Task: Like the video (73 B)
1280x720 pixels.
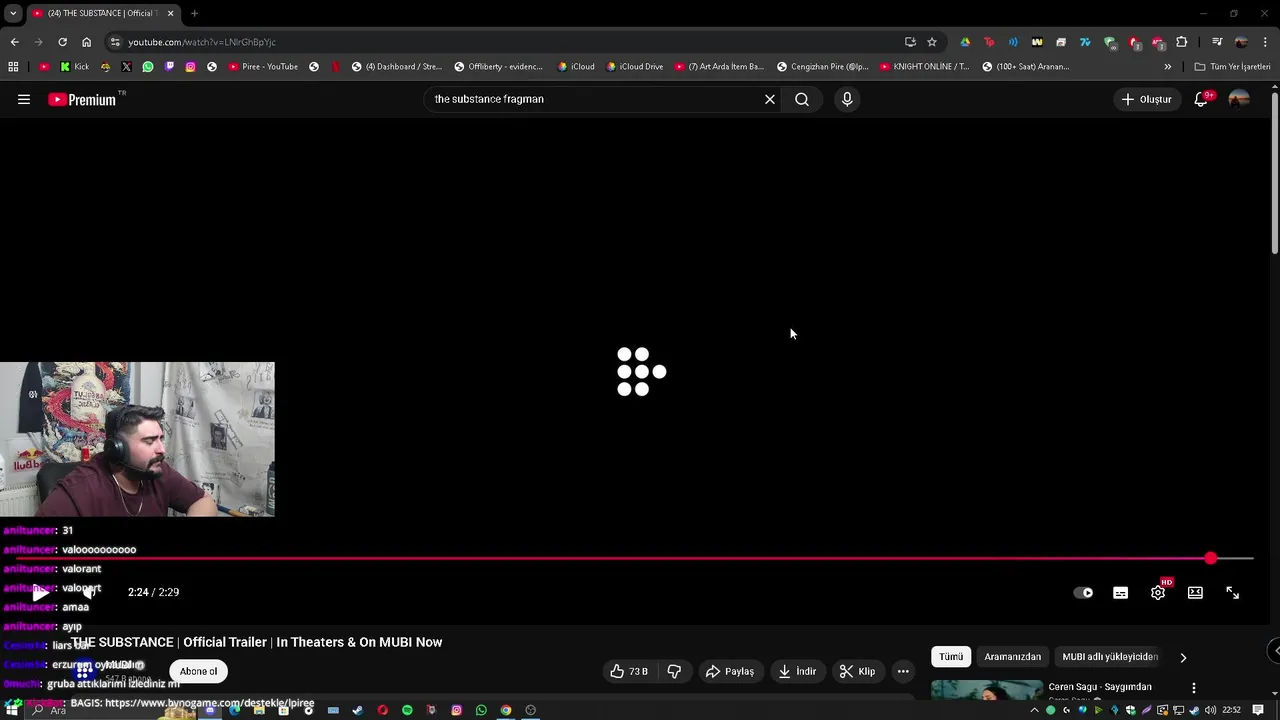Action: tap(629, 671)
